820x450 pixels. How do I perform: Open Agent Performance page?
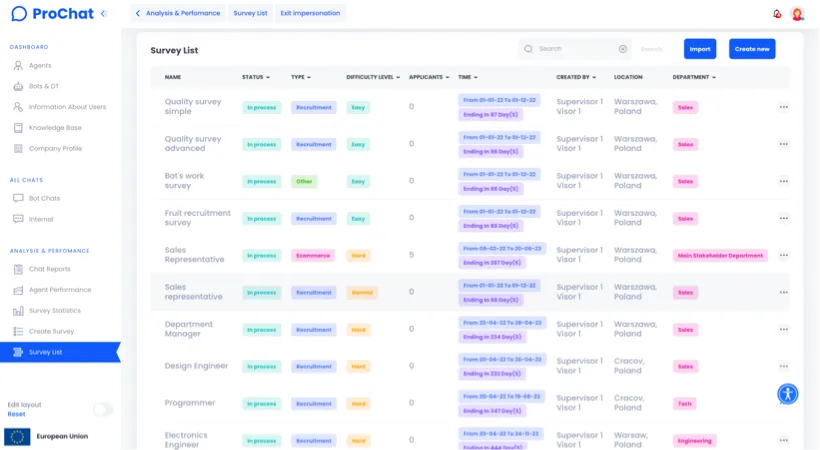tap(59, 290)
